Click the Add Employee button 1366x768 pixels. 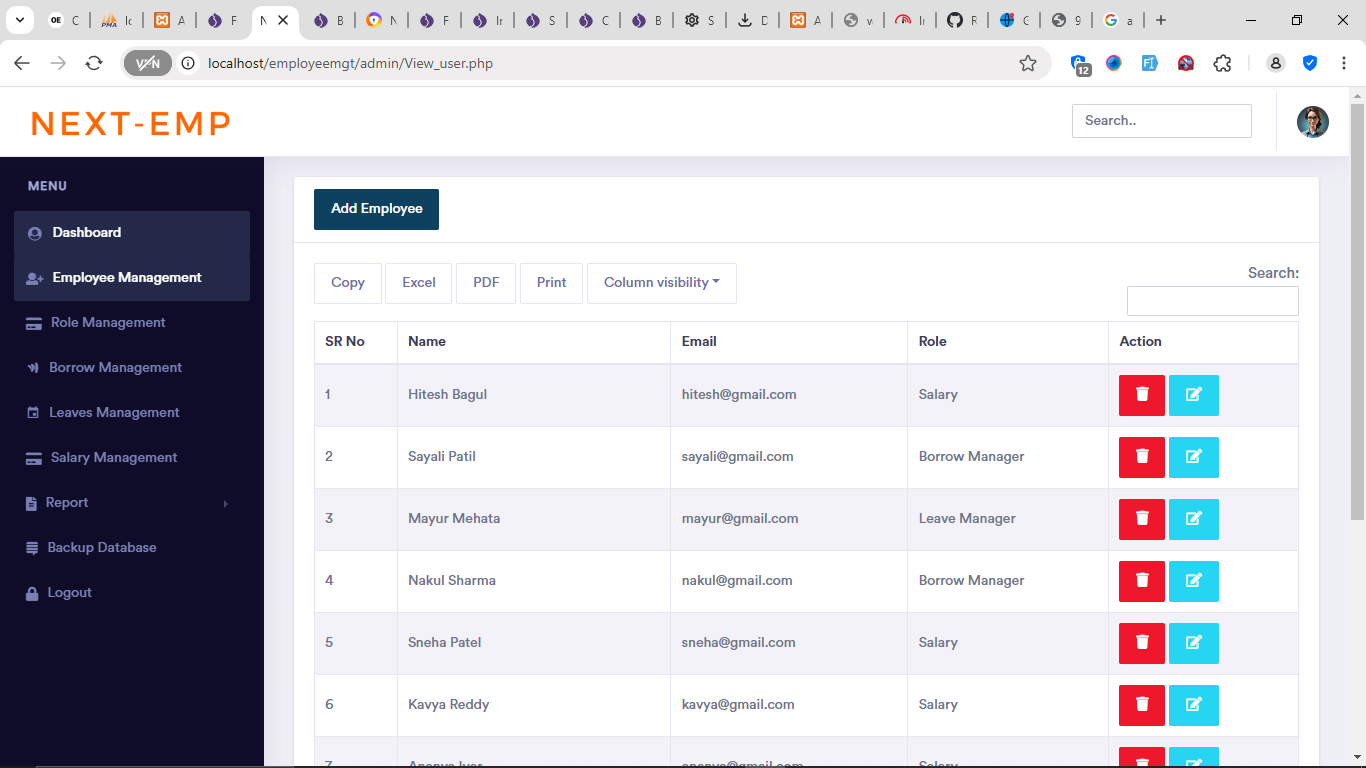click(x=376, y=209)
